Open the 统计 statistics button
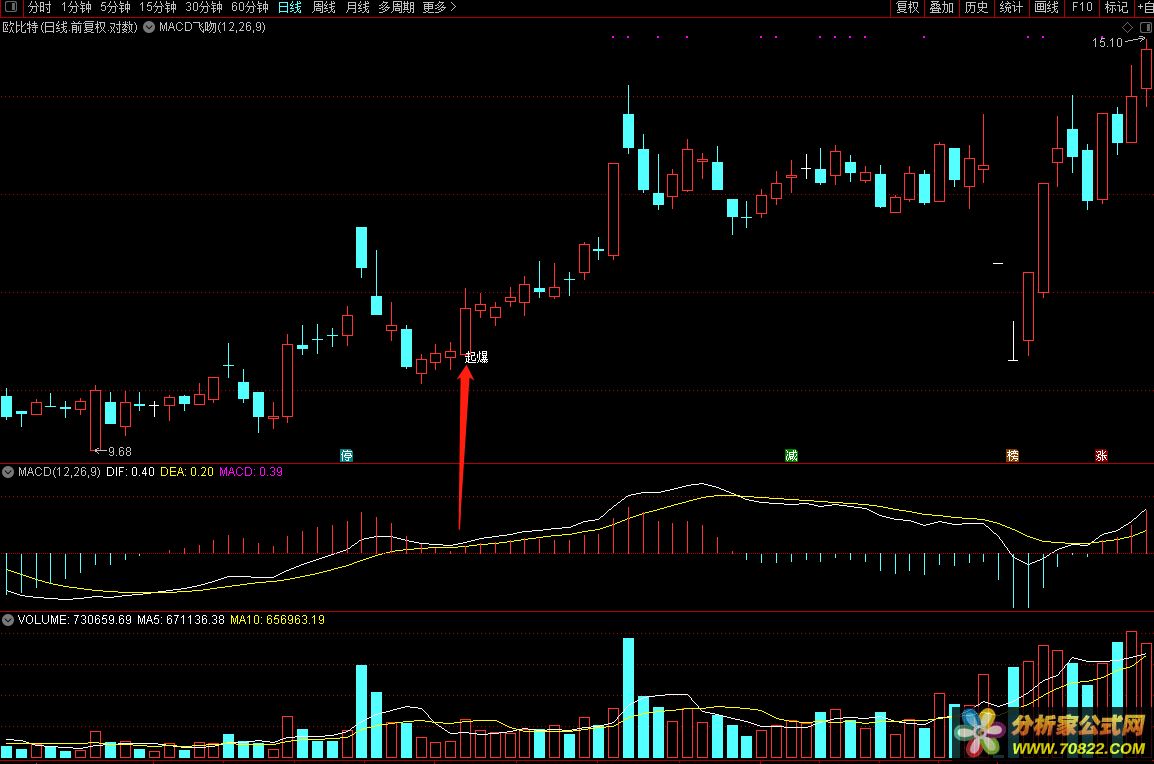 click(x=1011, y=7)
